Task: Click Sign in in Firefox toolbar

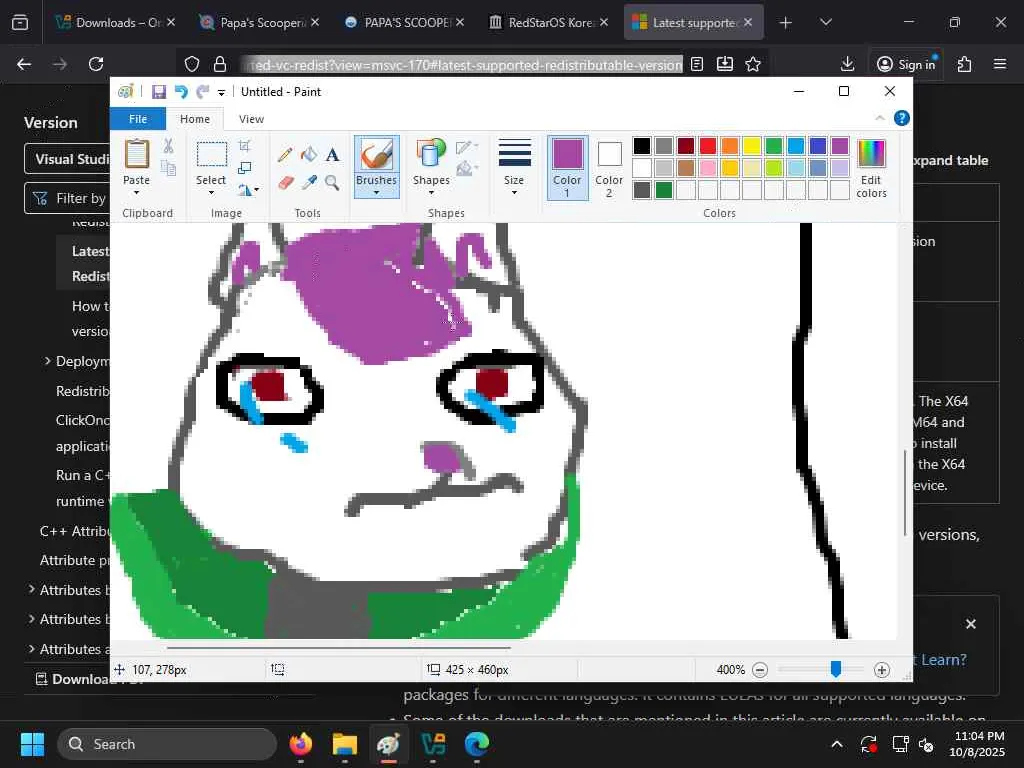Action: pos(906,64)
